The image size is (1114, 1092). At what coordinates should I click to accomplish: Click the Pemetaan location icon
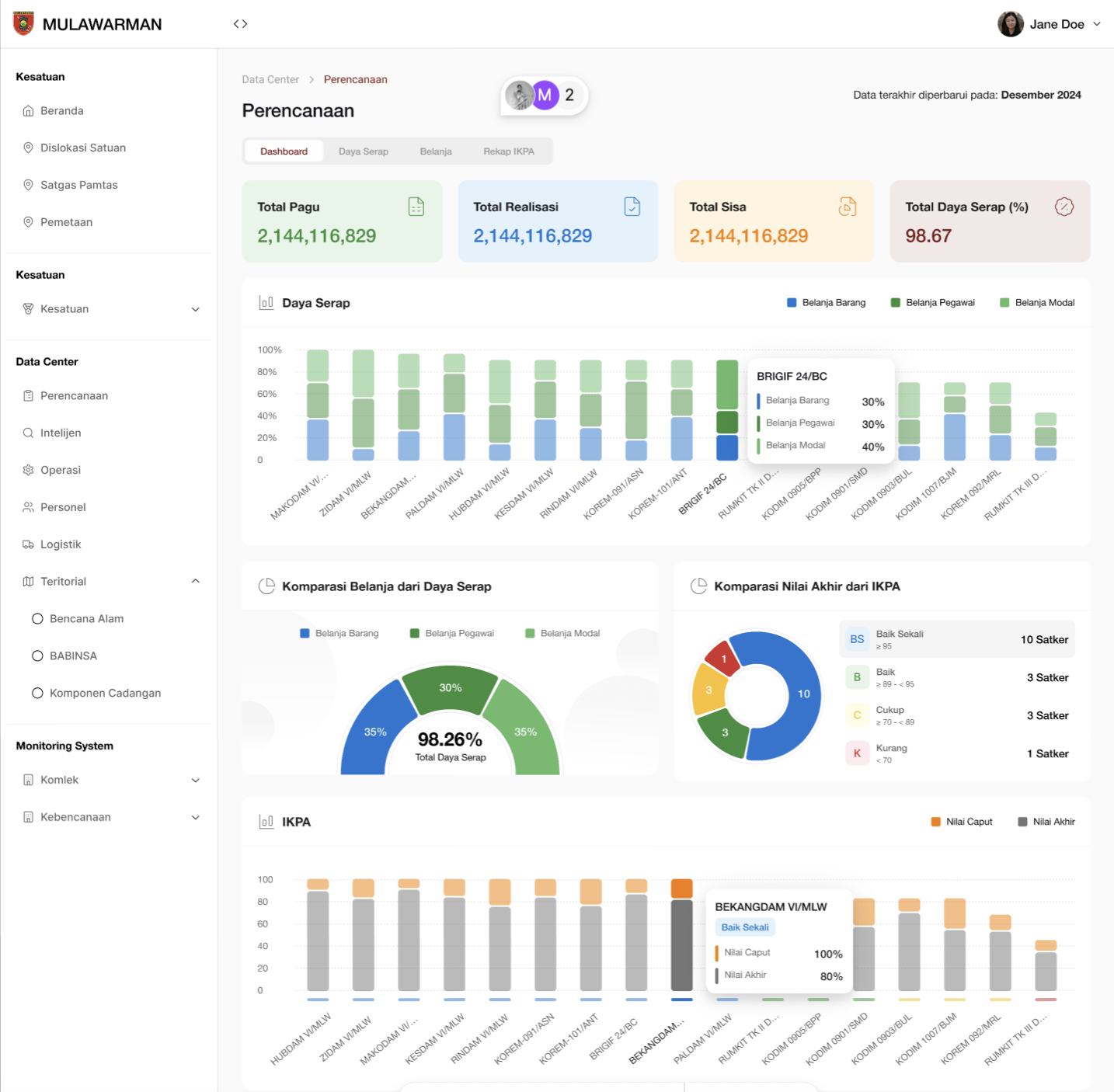click(28, 222)
